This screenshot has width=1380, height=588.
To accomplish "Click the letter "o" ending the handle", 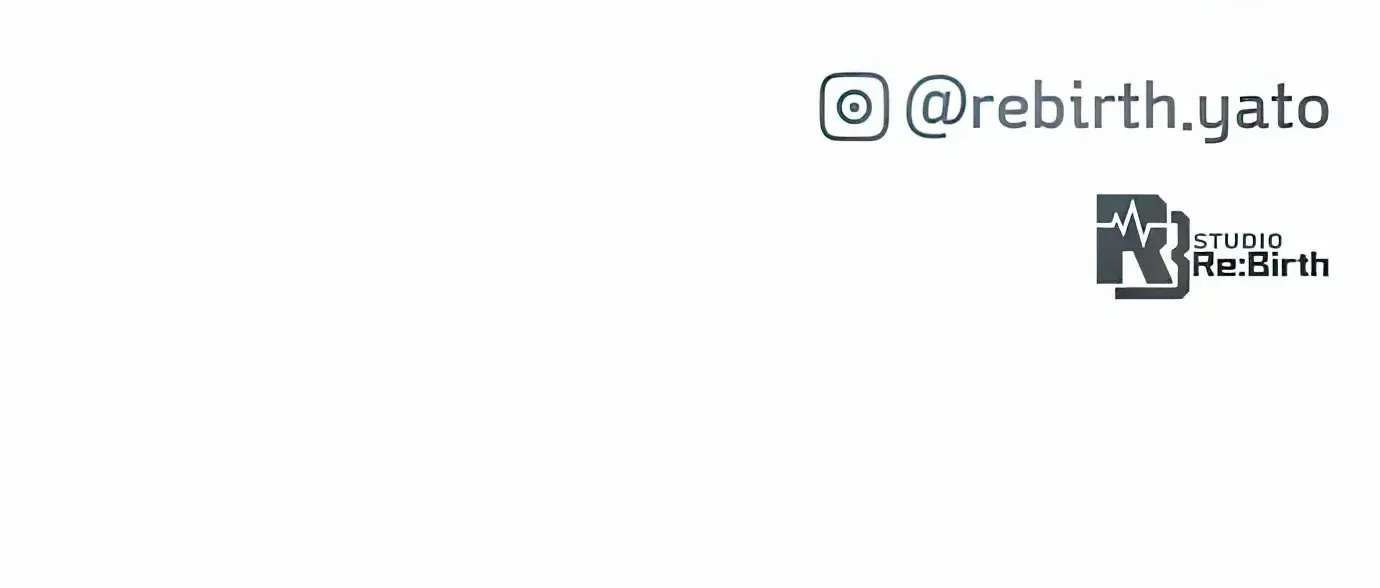I will (1310, 110).
